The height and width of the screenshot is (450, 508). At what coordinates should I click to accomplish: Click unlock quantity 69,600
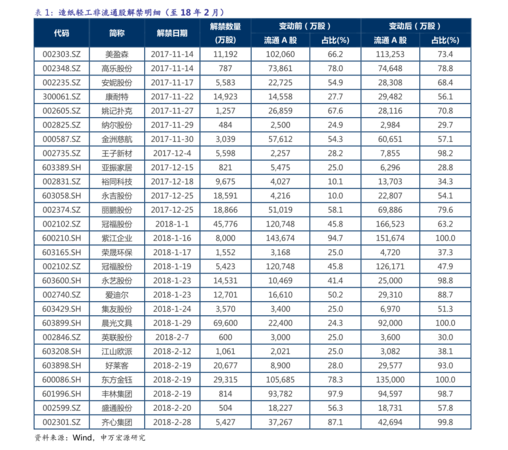click(225, 323)
